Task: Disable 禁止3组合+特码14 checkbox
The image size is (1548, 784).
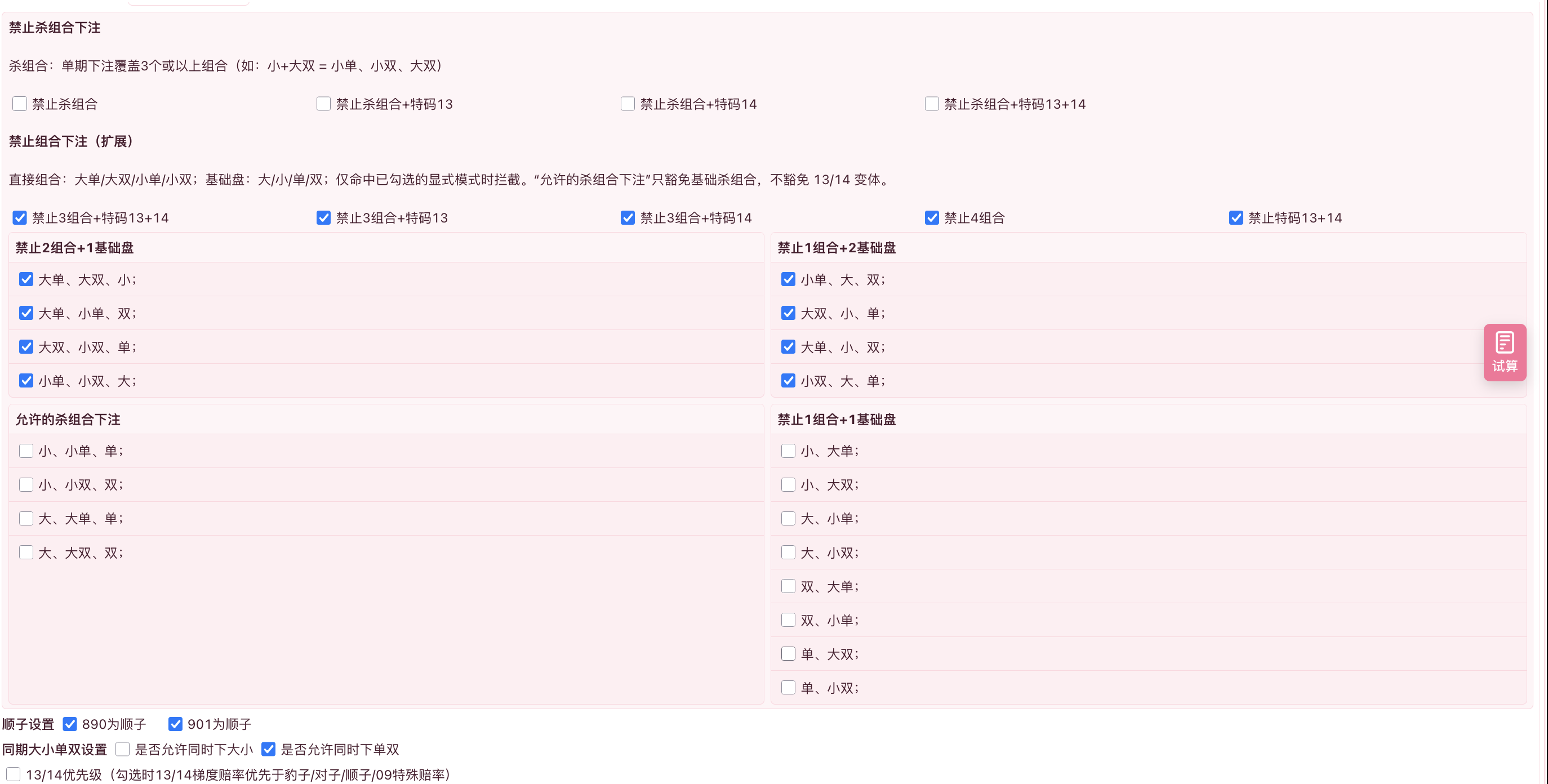Action: (628, 217)
